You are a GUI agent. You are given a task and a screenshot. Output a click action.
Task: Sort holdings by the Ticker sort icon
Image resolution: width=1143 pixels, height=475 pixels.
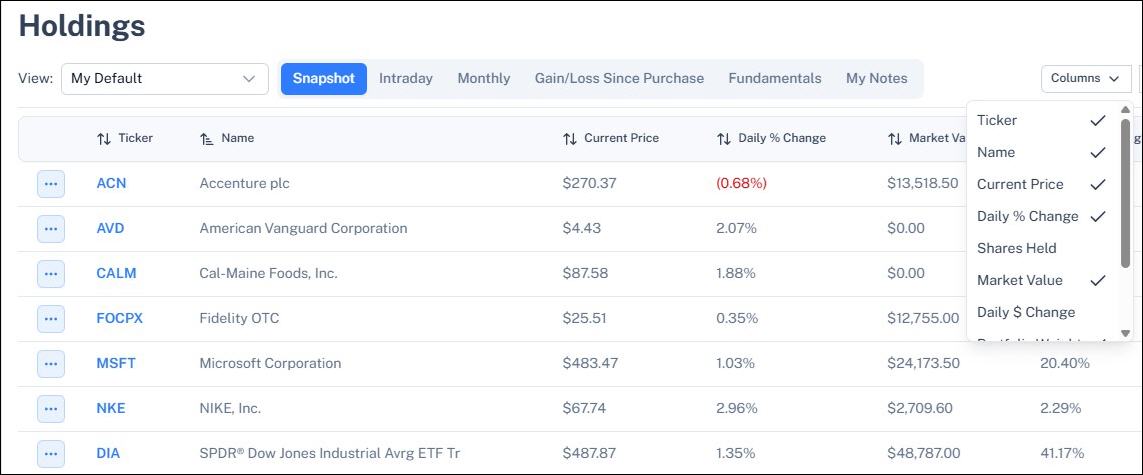pos(104,138)
